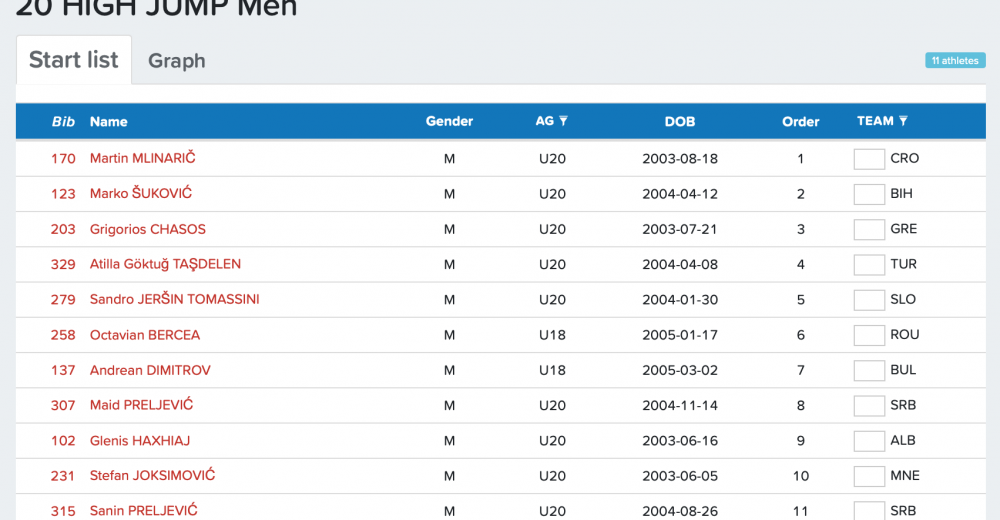Open Sandro JERŠIN TOMASSINI athlete link

tap(174, 299)
